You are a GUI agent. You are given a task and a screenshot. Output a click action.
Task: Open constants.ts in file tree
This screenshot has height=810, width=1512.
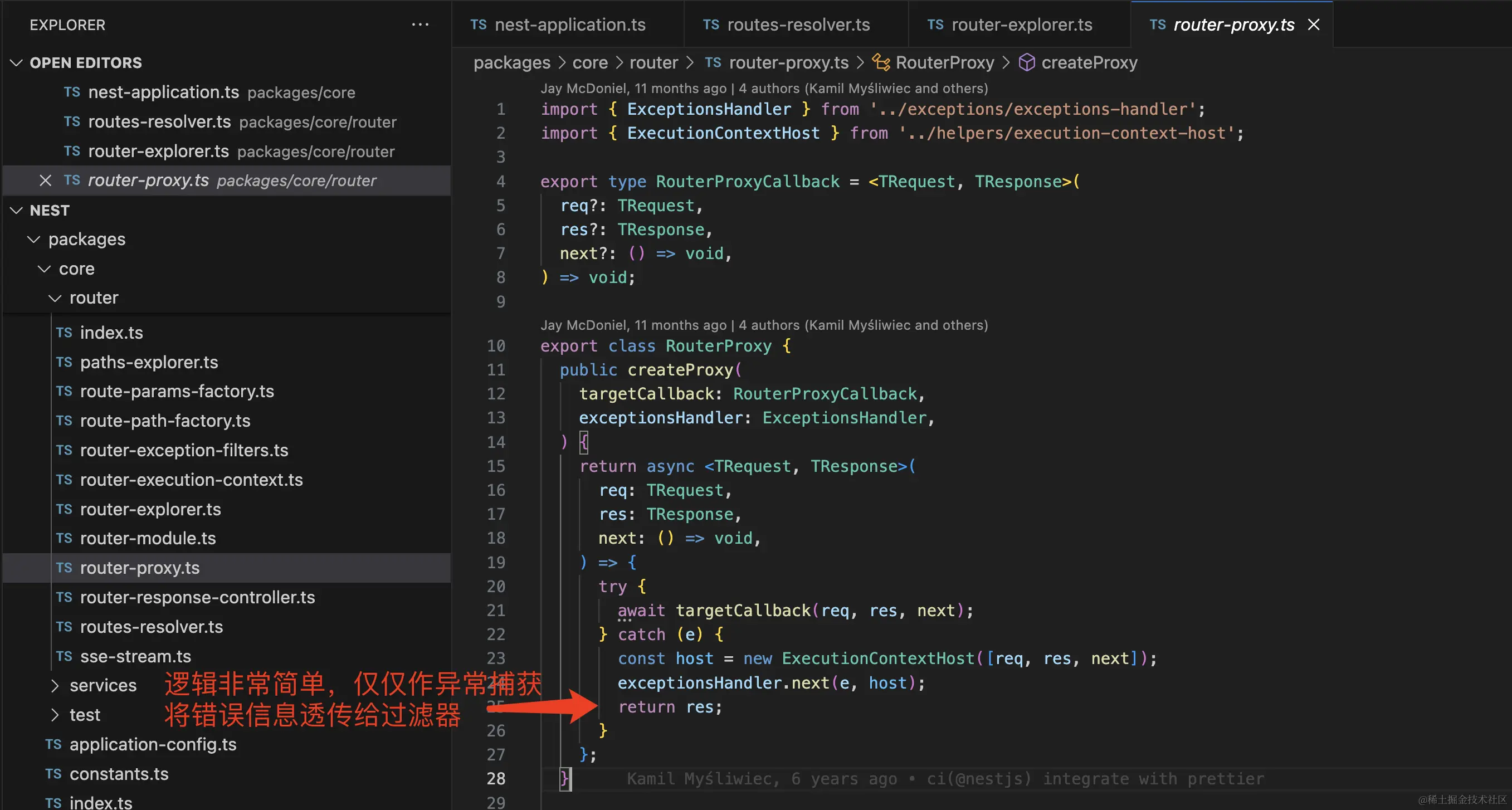tap(227, 774)
